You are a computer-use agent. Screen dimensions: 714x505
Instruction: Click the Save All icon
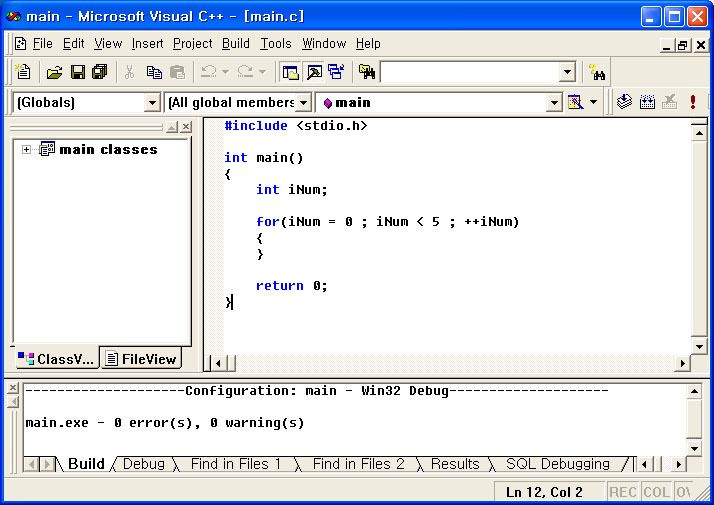click(x=100, y=72)
